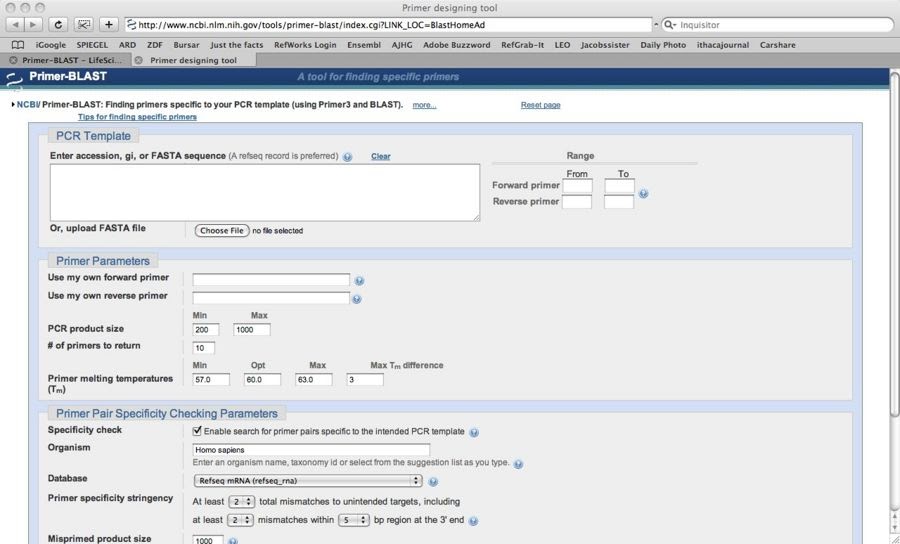Click the Tm Min field showing 57.0
Screen dimensions: 900x544
pyautogui.click(x=211, y=379)
